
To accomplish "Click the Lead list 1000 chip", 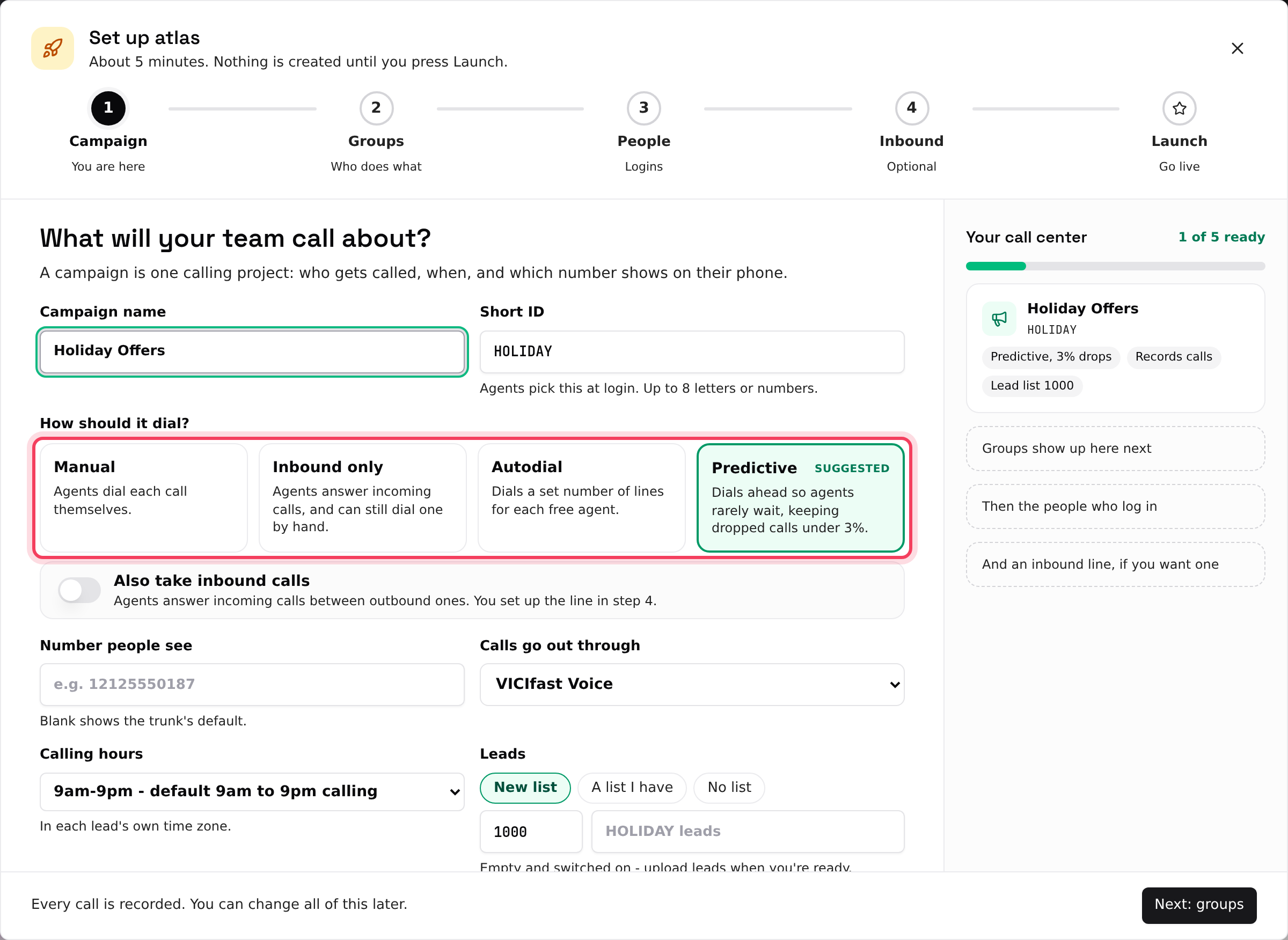I will click(x=1032, y=386).
